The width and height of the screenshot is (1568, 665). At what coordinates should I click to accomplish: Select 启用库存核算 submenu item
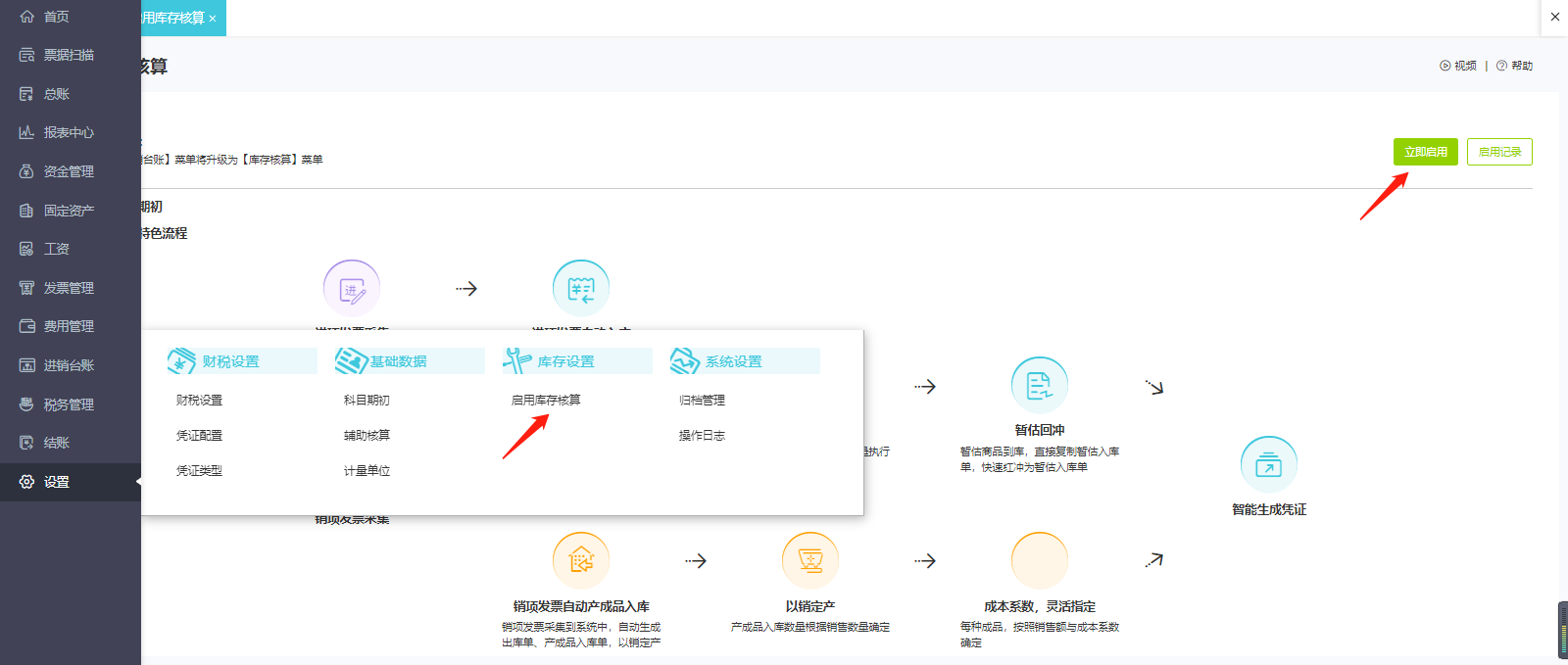[x=546, y=401]
